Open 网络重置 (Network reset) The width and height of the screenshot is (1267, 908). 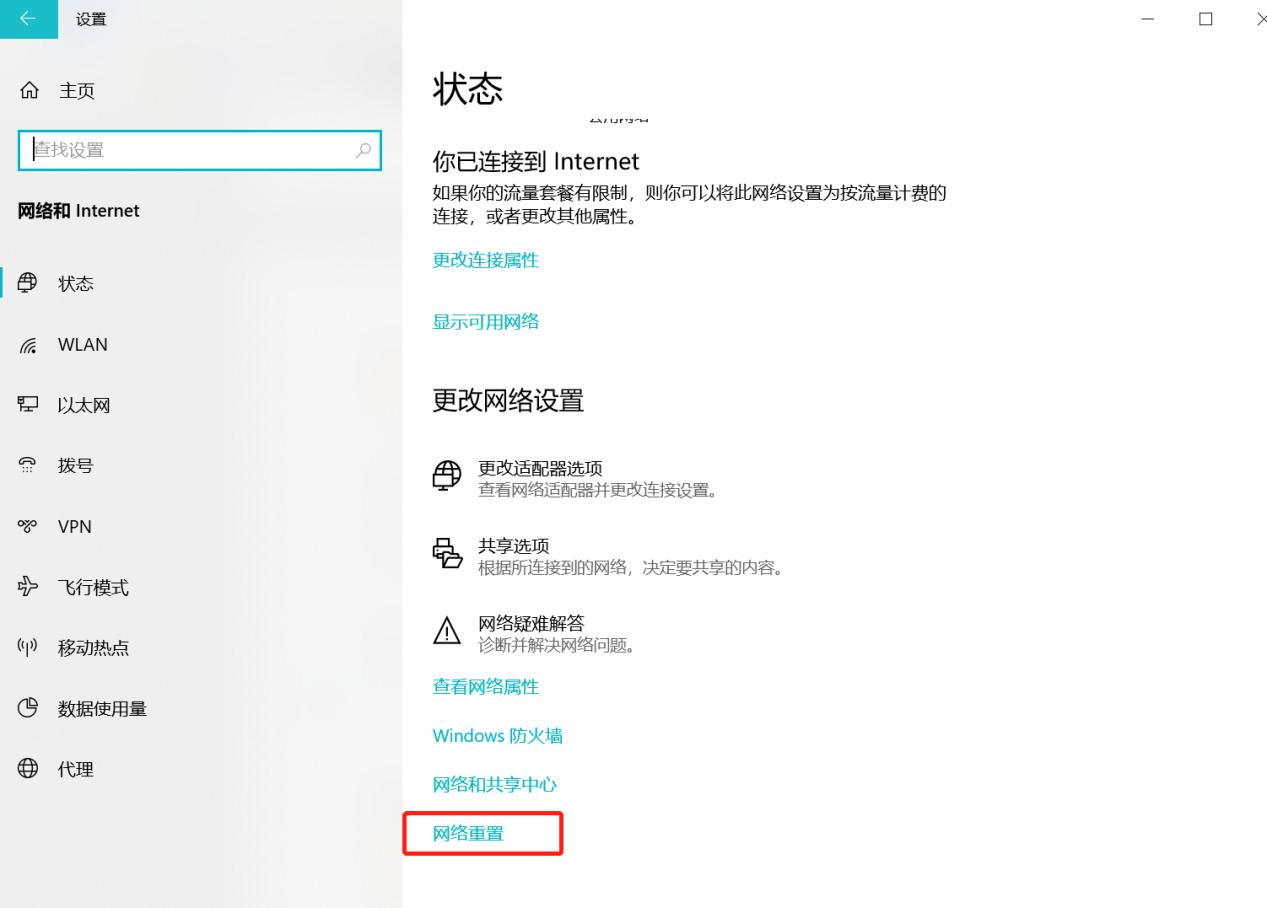click(x=467, y=832)
